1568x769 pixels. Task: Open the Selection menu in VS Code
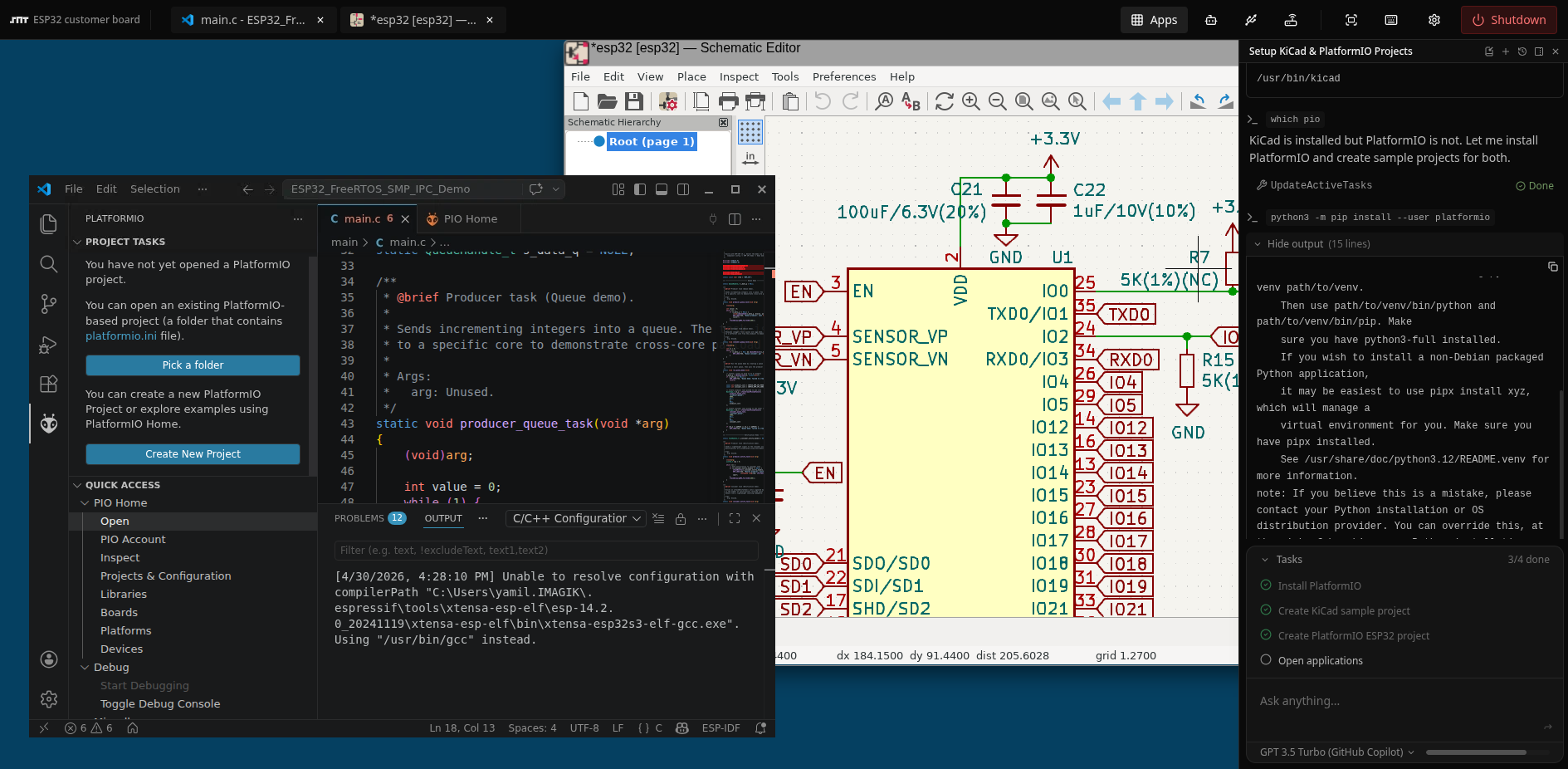pyautogui.click(x=155, y=189)
